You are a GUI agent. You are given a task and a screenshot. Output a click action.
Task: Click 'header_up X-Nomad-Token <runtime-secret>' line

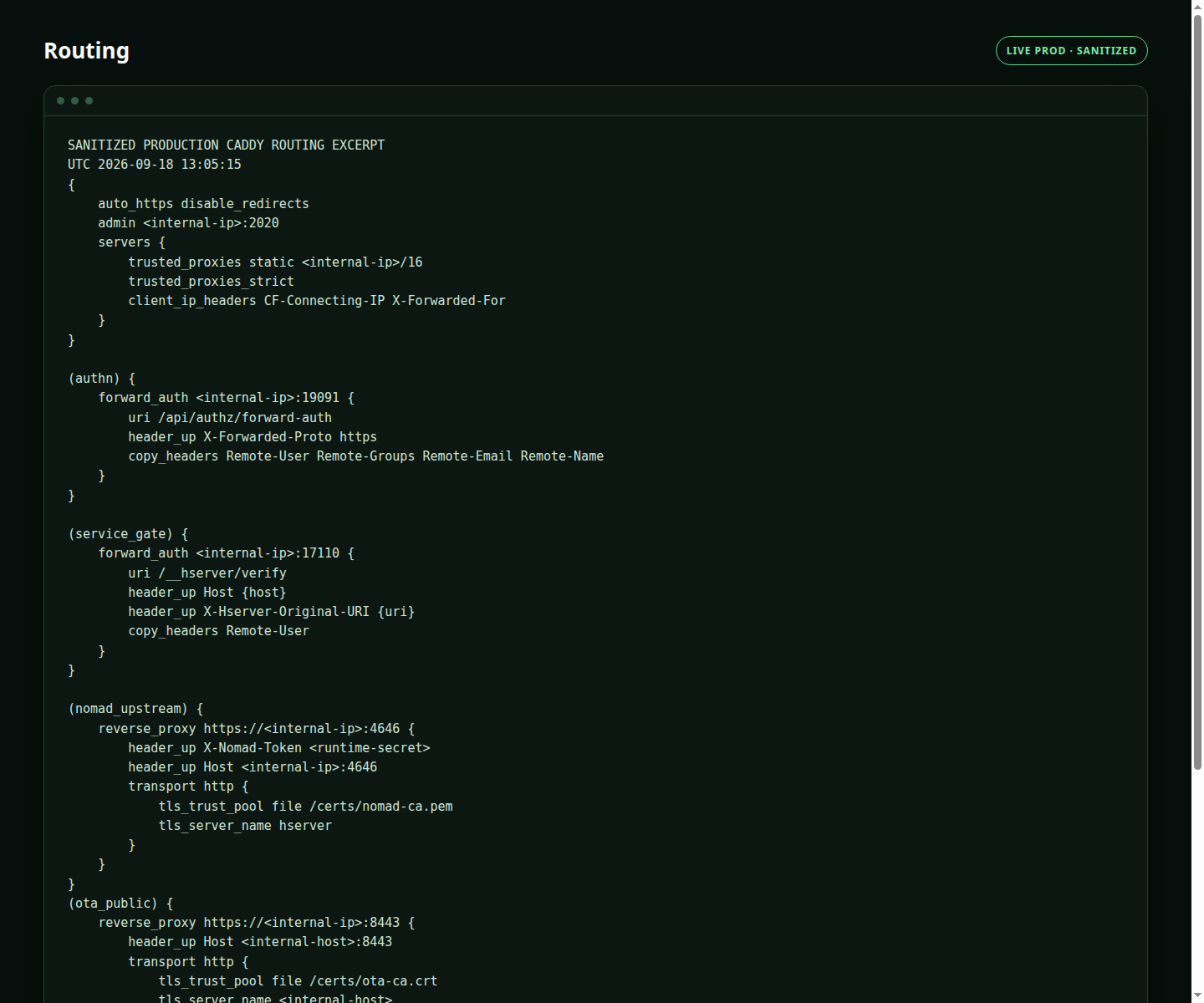279,748
